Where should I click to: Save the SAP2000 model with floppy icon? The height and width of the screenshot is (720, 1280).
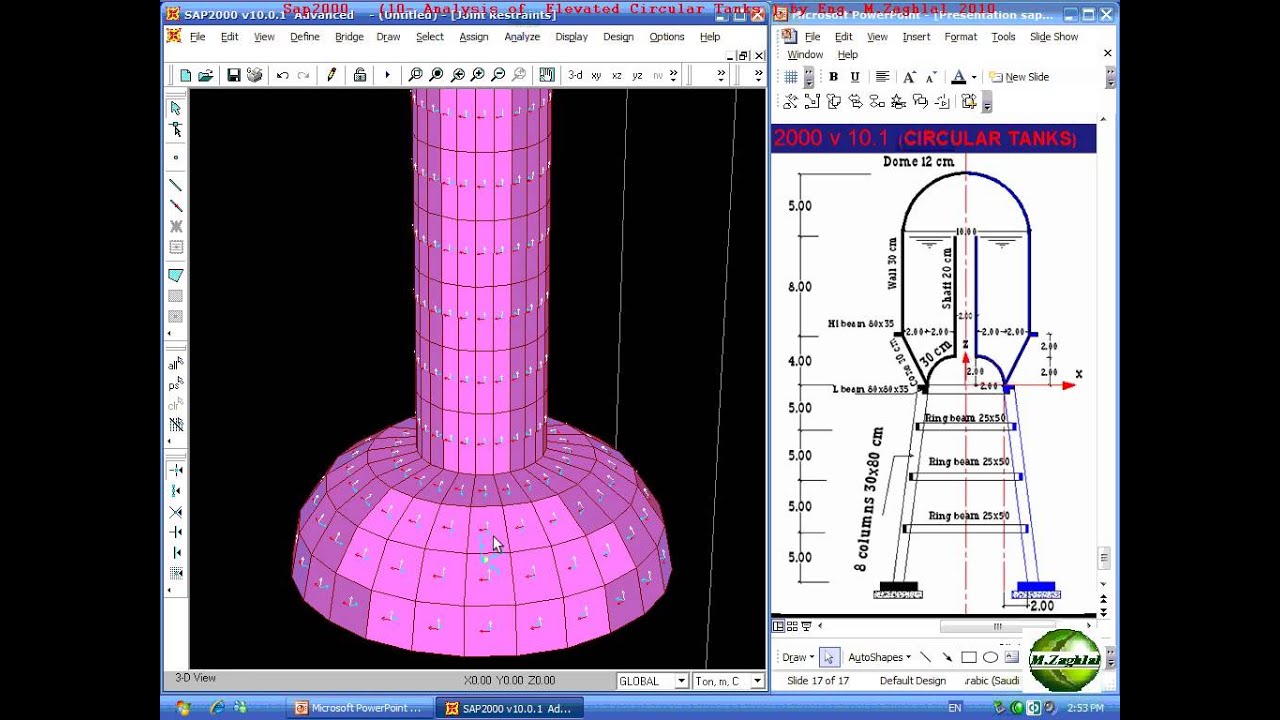234,75
